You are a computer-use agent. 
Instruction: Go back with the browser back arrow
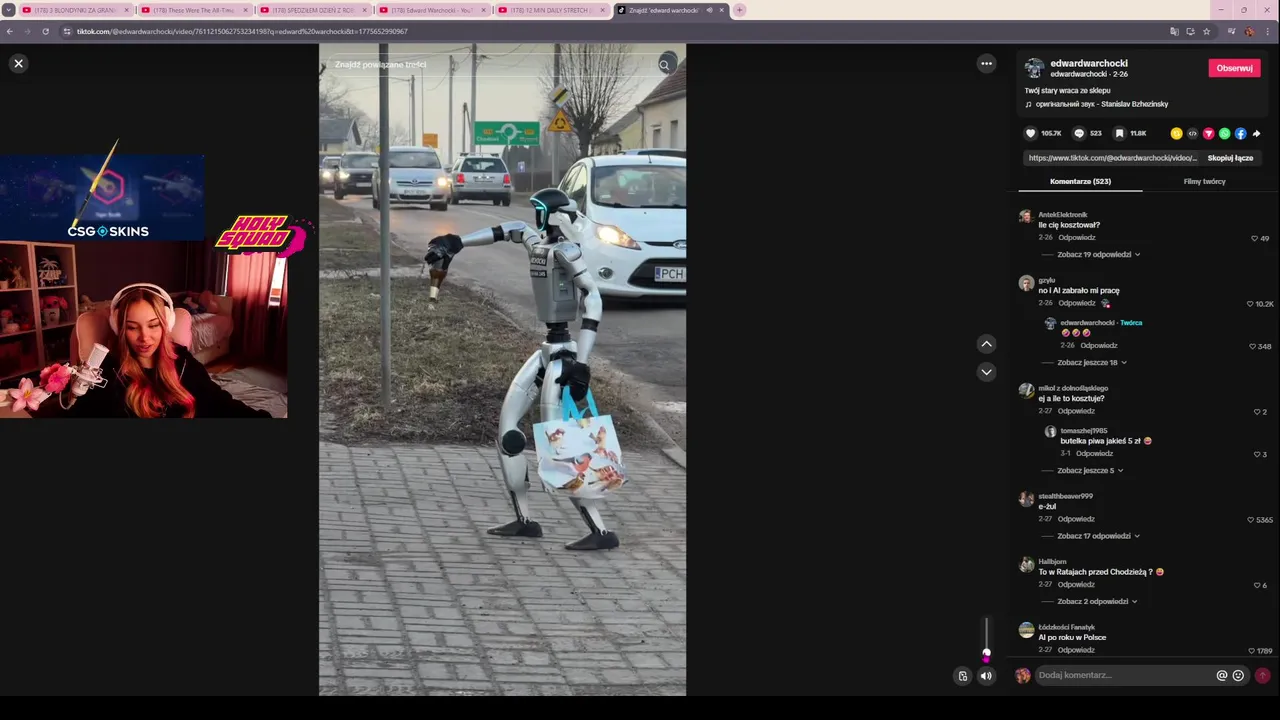(10, 31)
